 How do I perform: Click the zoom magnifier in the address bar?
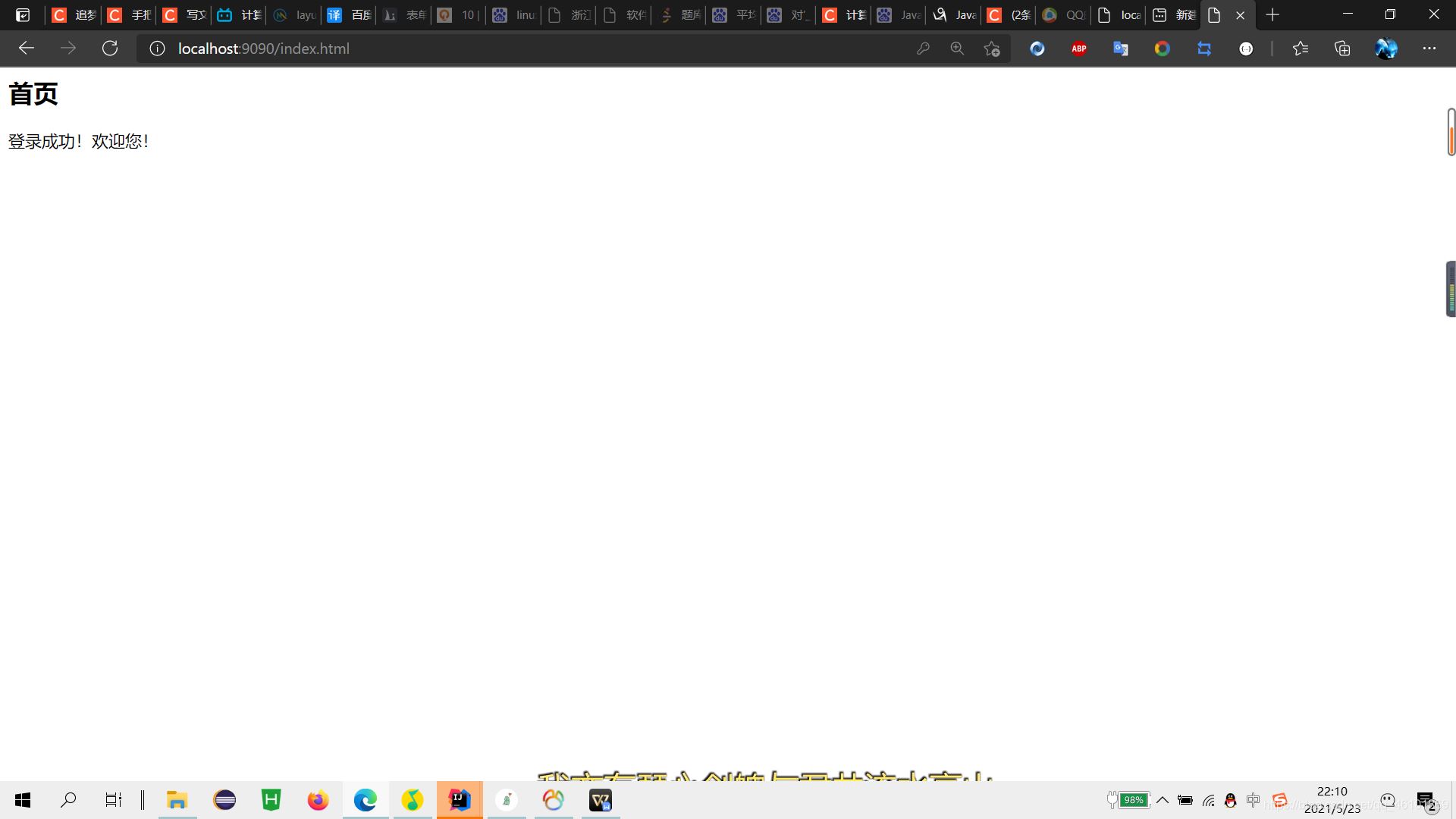tap(957, 49)
